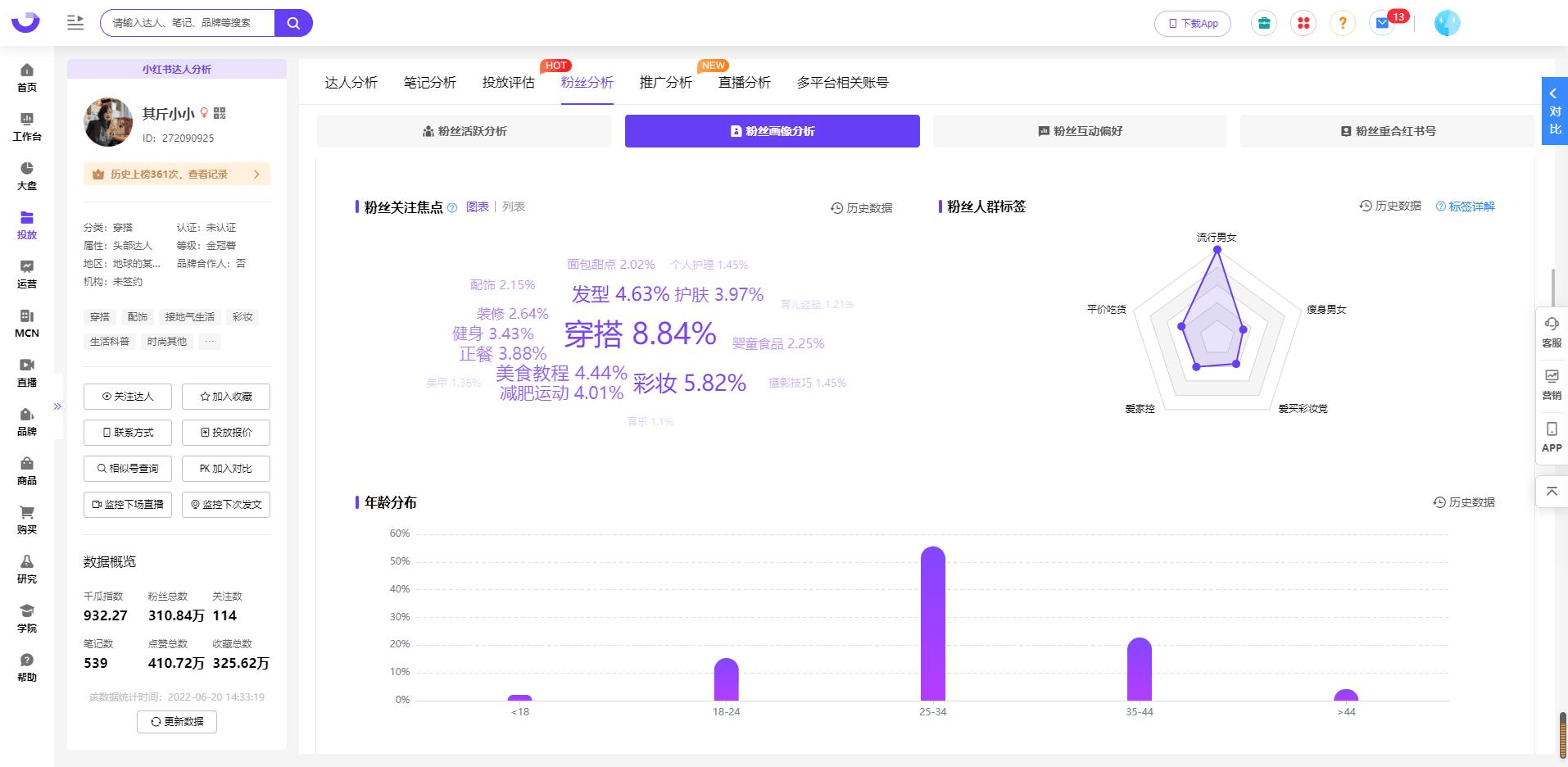Select the 粉丝画像分析 sub-tab
The height and width of the screenshot is (767, 1568).
773,131
